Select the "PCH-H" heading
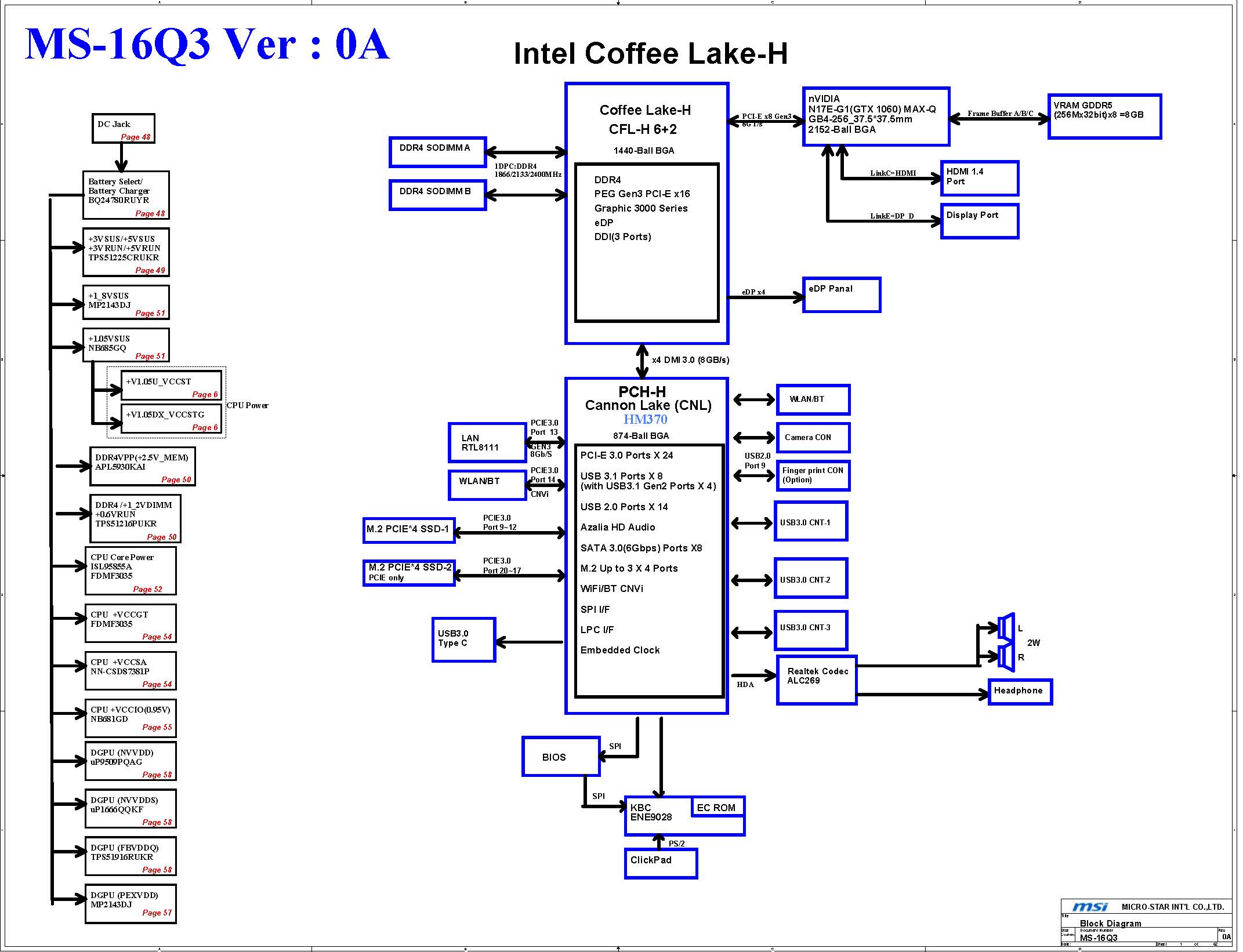The width and height of the screenshot is (1243, 952). [642, 392]
